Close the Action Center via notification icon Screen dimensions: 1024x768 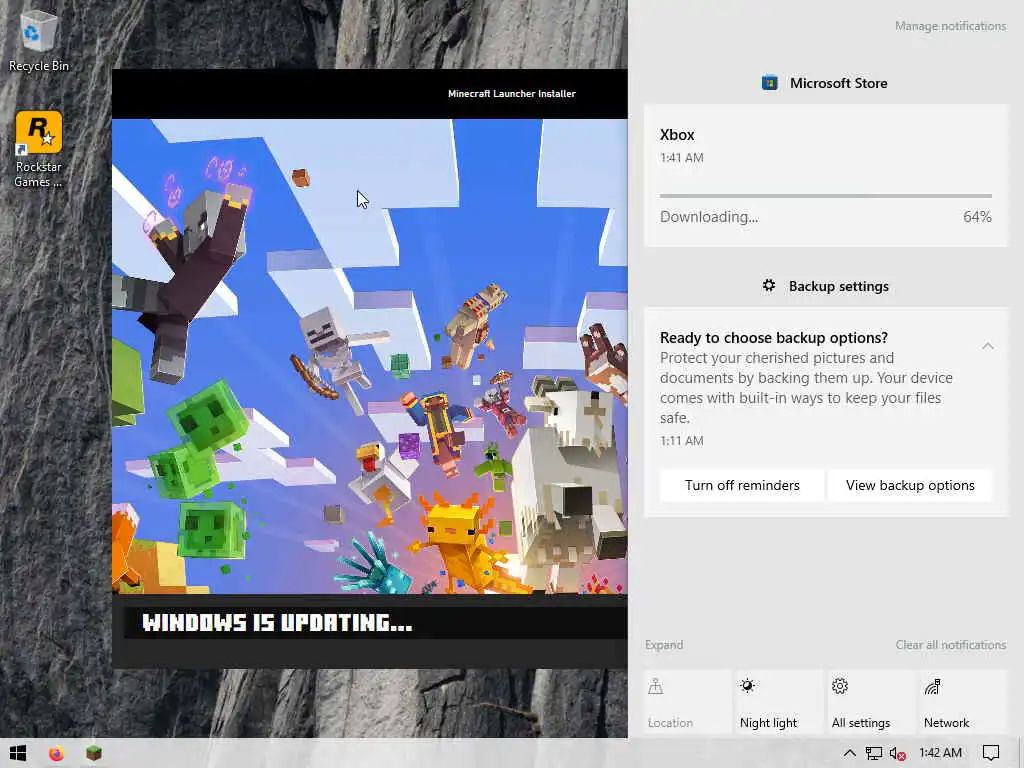pos(991,754)
